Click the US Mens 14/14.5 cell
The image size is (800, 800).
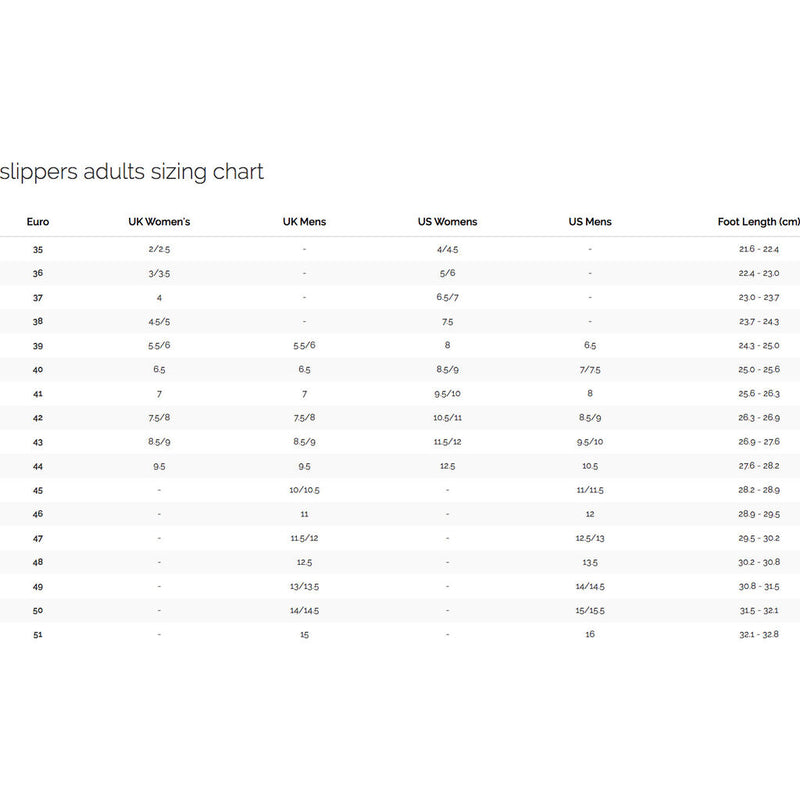click(590, 586)
